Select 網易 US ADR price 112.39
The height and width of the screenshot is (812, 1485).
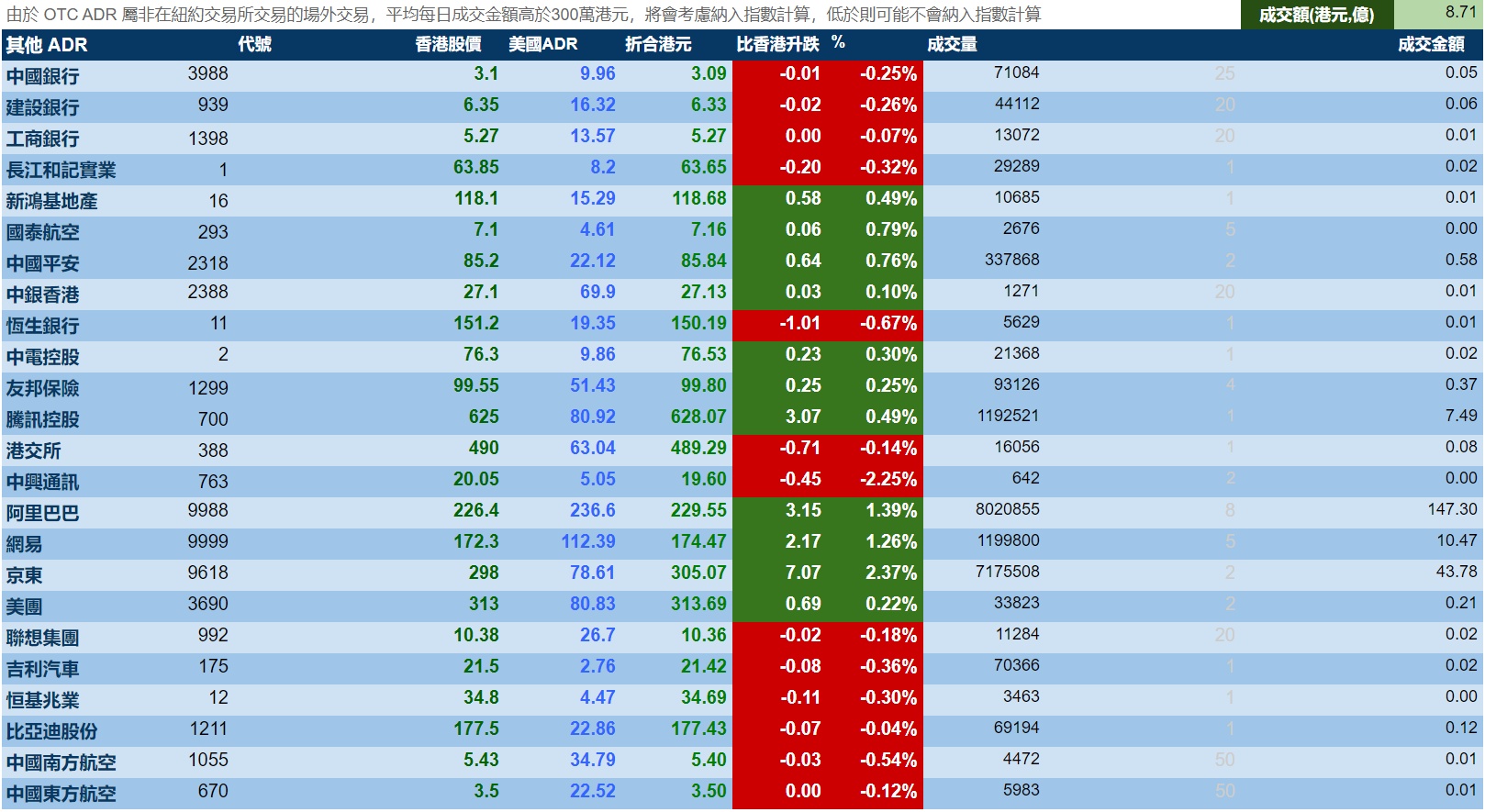pyautogui.click(x=588, y=541)
